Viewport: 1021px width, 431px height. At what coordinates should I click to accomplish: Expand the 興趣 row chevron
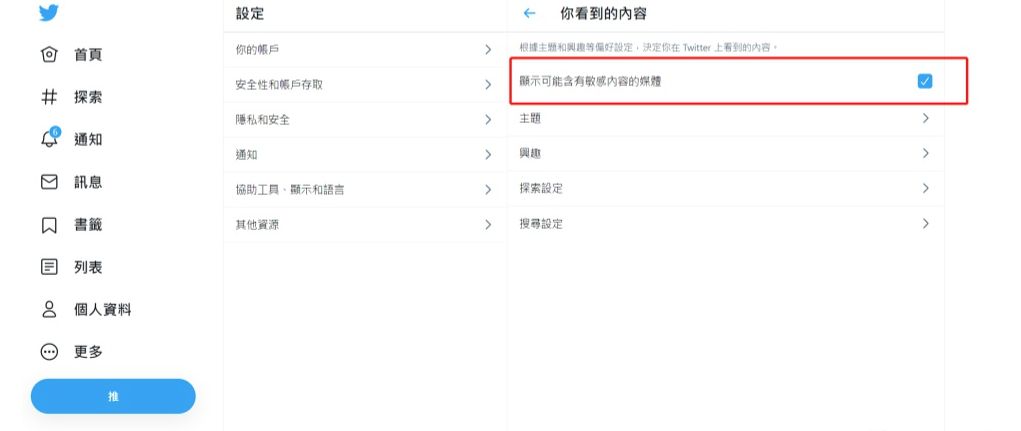pyautogui.click(x=925, y=153)
